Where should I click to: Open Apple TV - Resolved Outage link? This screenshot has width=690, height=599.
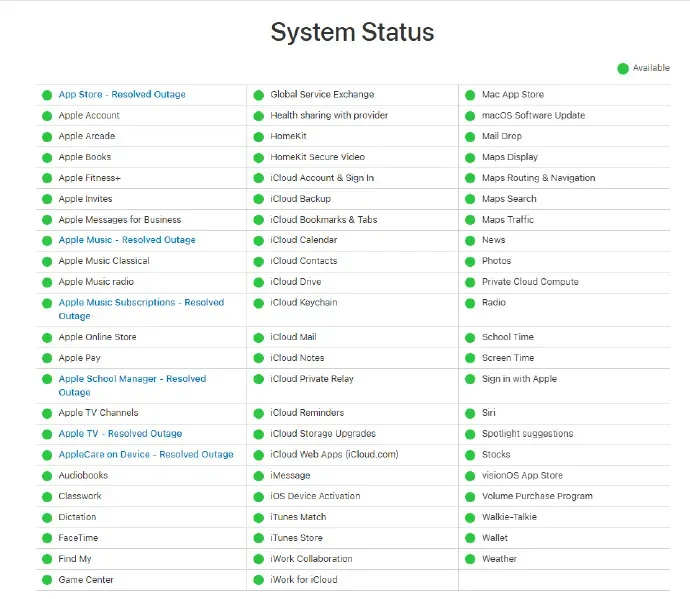(120, 434)
